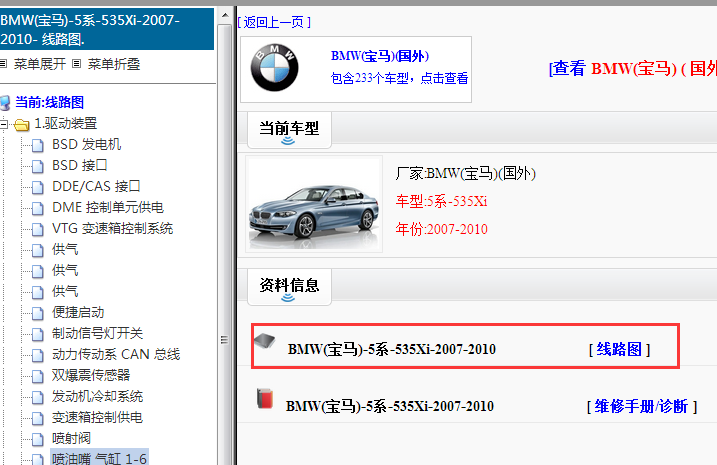Click the sidebar vertical scrollbar track
Image resolution: width=717 pixels, height=465 pixels.
pyautogui.click(x=225, y=245)
